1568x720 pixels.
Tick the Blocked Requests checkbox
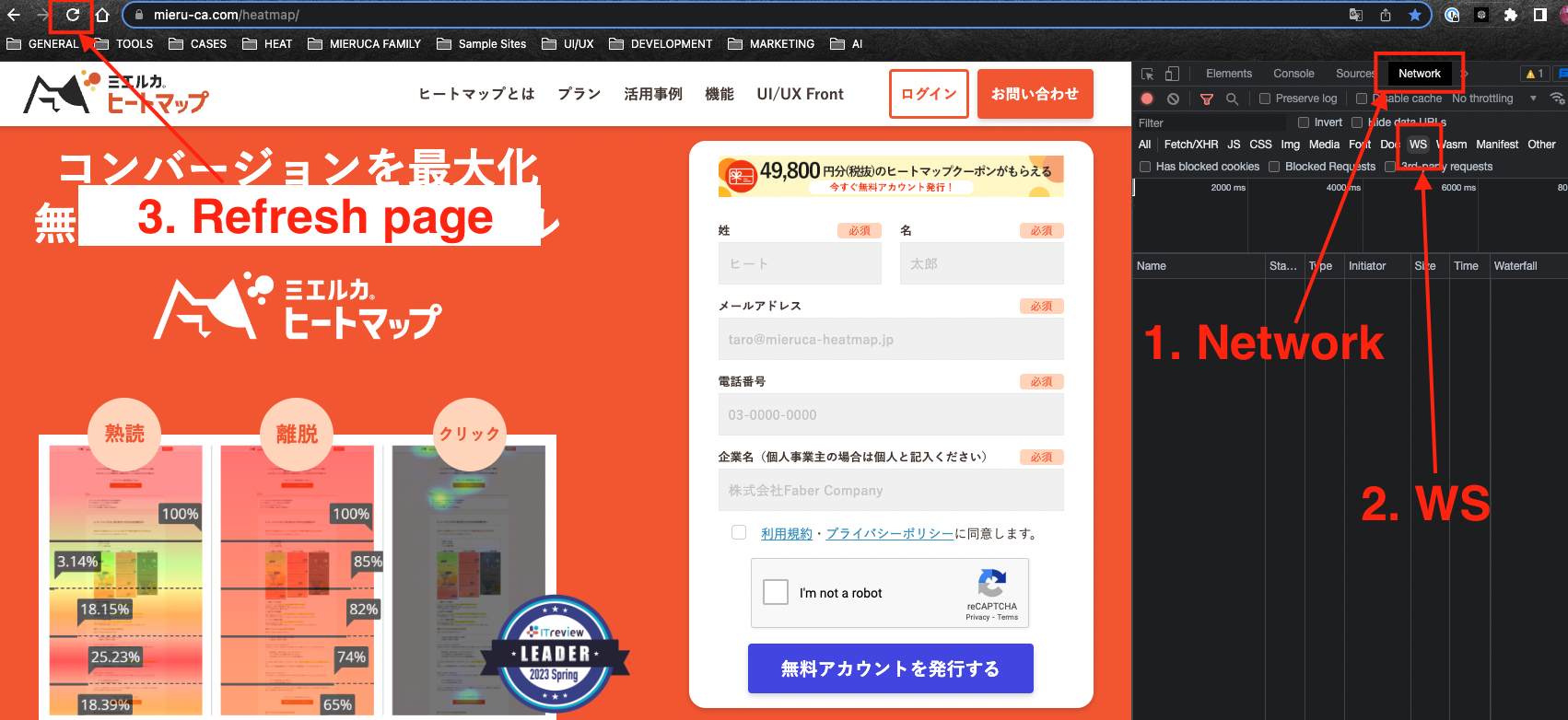tap(1274, 167)
